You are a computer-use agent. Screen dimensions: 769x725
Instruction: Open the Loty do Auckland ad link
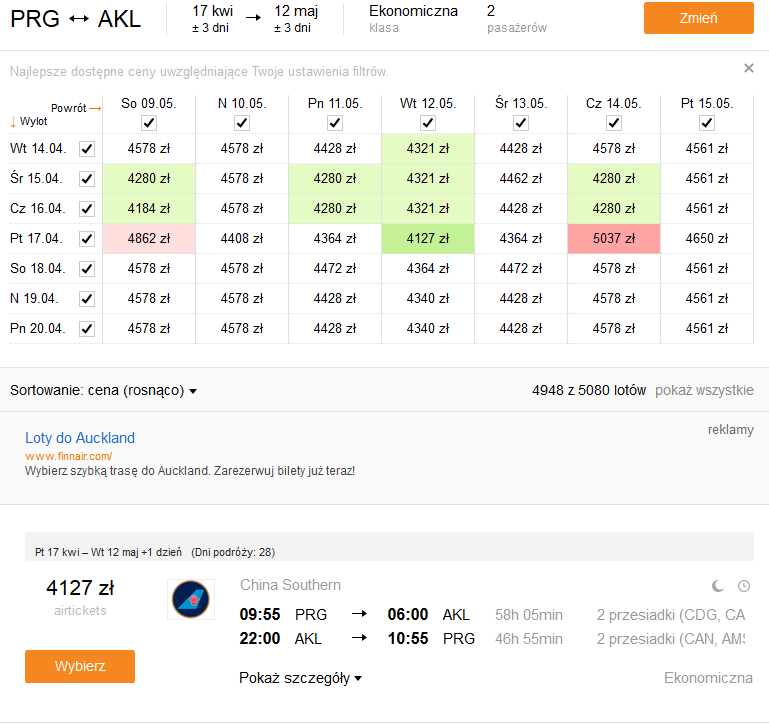(80, 438)
